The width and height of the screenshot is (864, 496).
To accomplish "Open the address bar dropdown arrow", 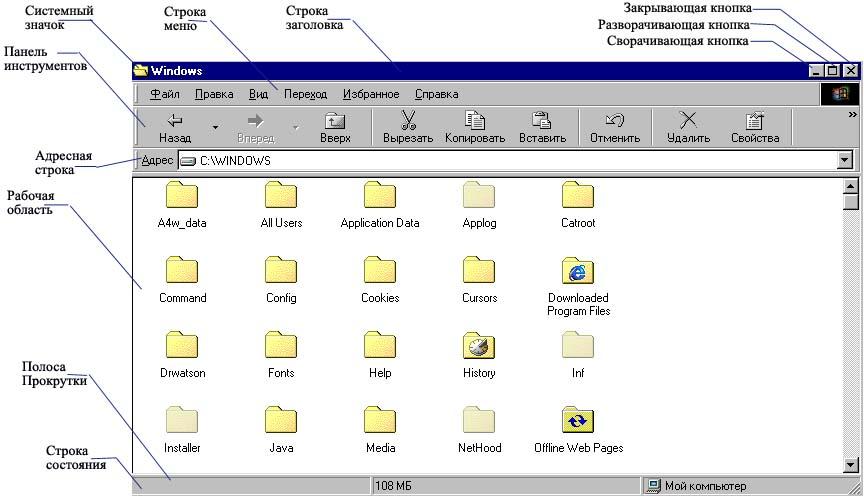I will (x=844, y=160).
